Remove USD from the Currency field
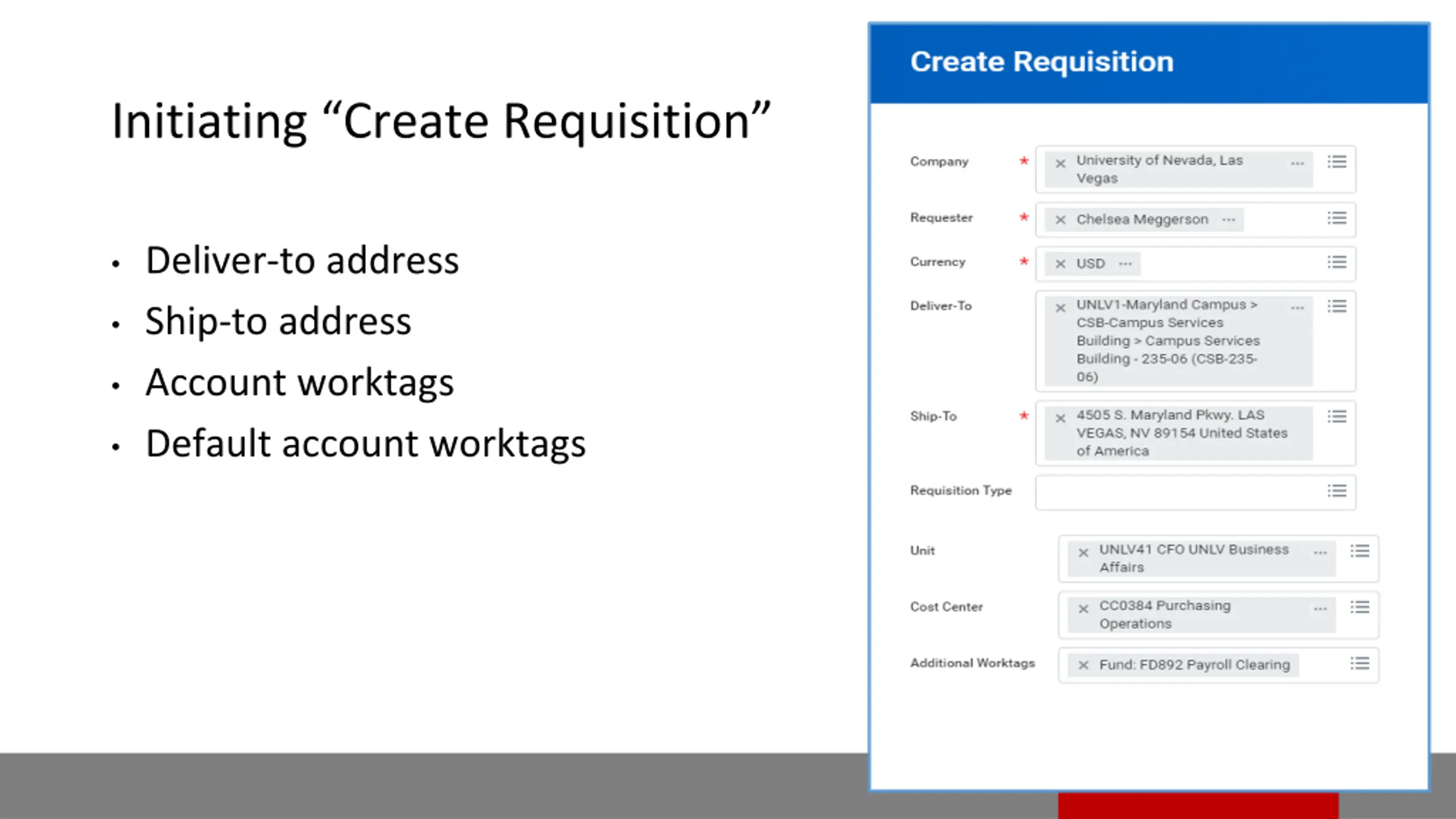The height and width of the screenshot is (819, 1456). [1060, 264]
